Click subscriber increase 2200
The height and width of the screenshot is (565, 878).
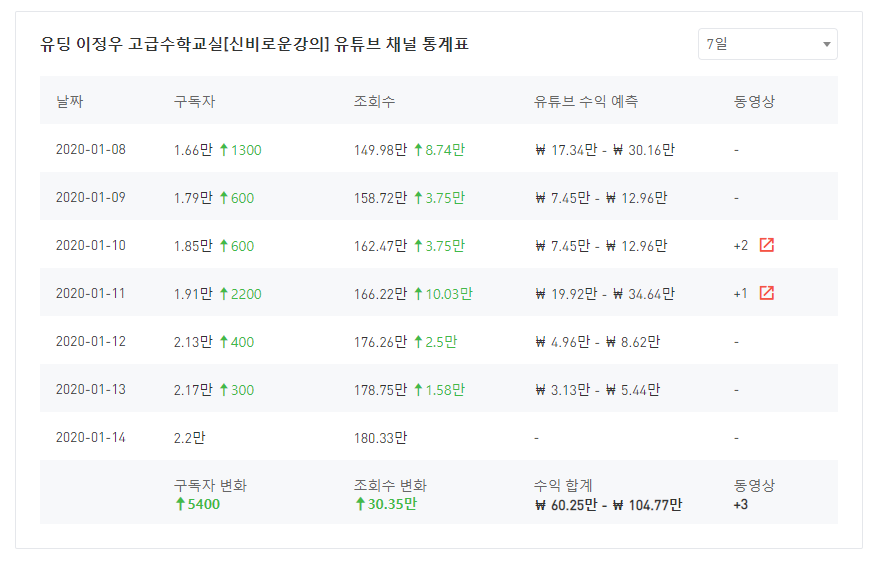click(x=241, y=294)
